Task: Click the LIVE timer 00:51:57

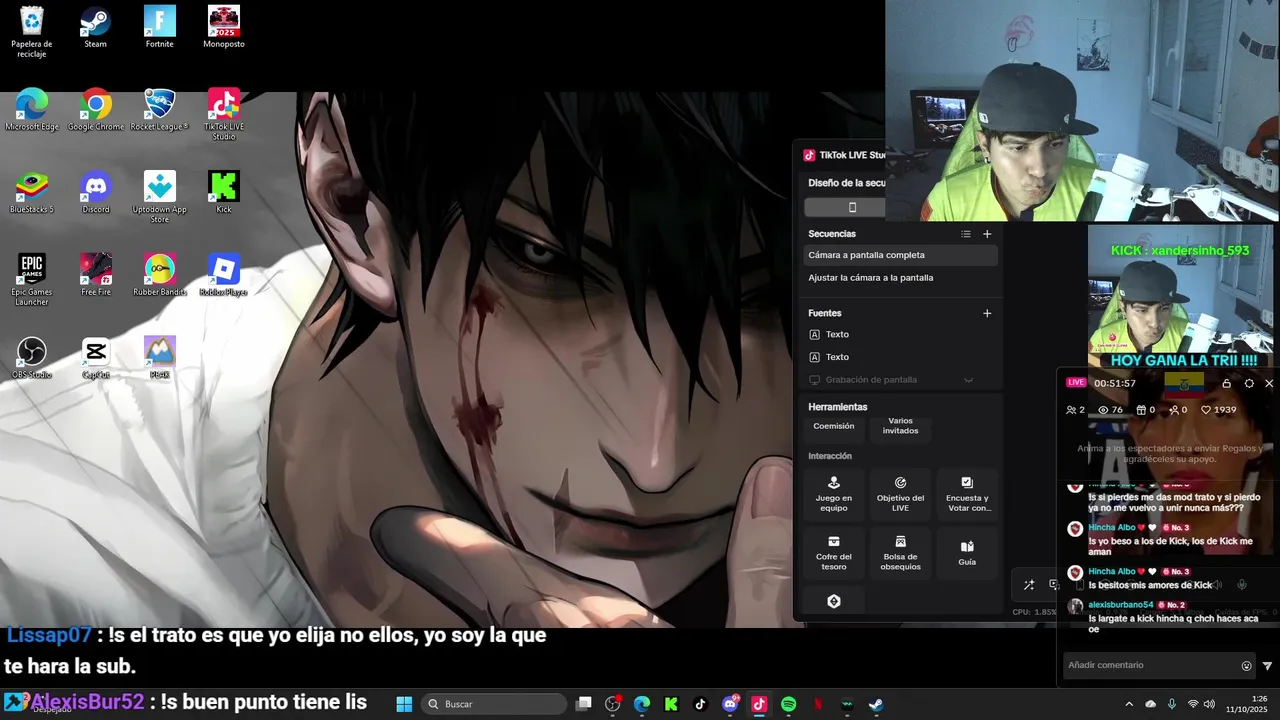Action: 1114,383
